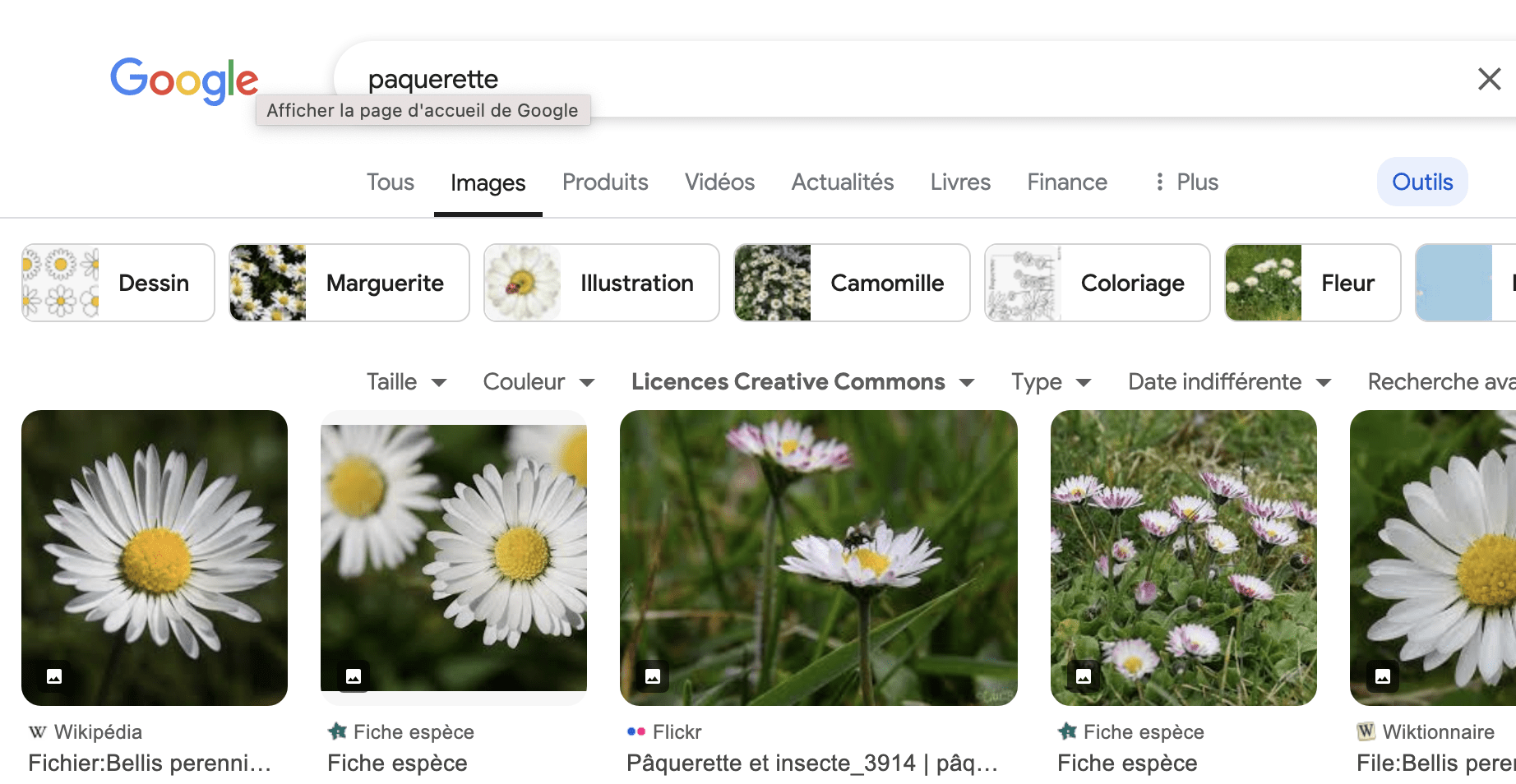Viewport: 1516px width, 784px height.
Task: Choose the Fleur suggestion chip
Action: coord(1313,283)
